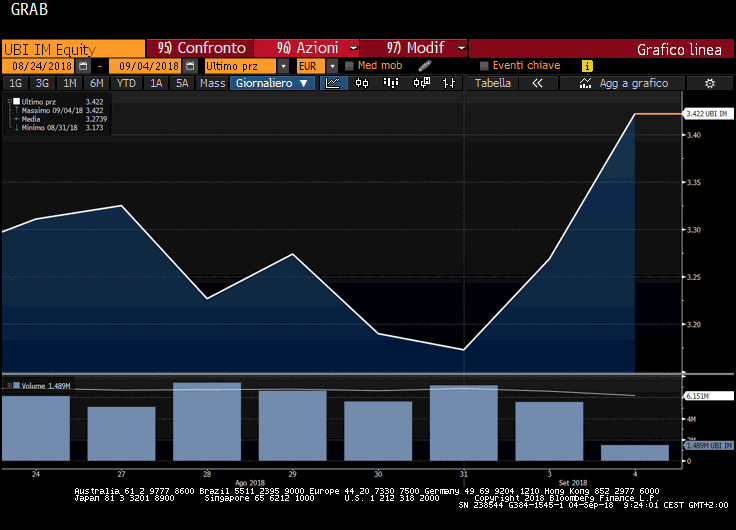Click the UBI IM Equity ticker field
The image size is (736, 530).
pos(73,48)
